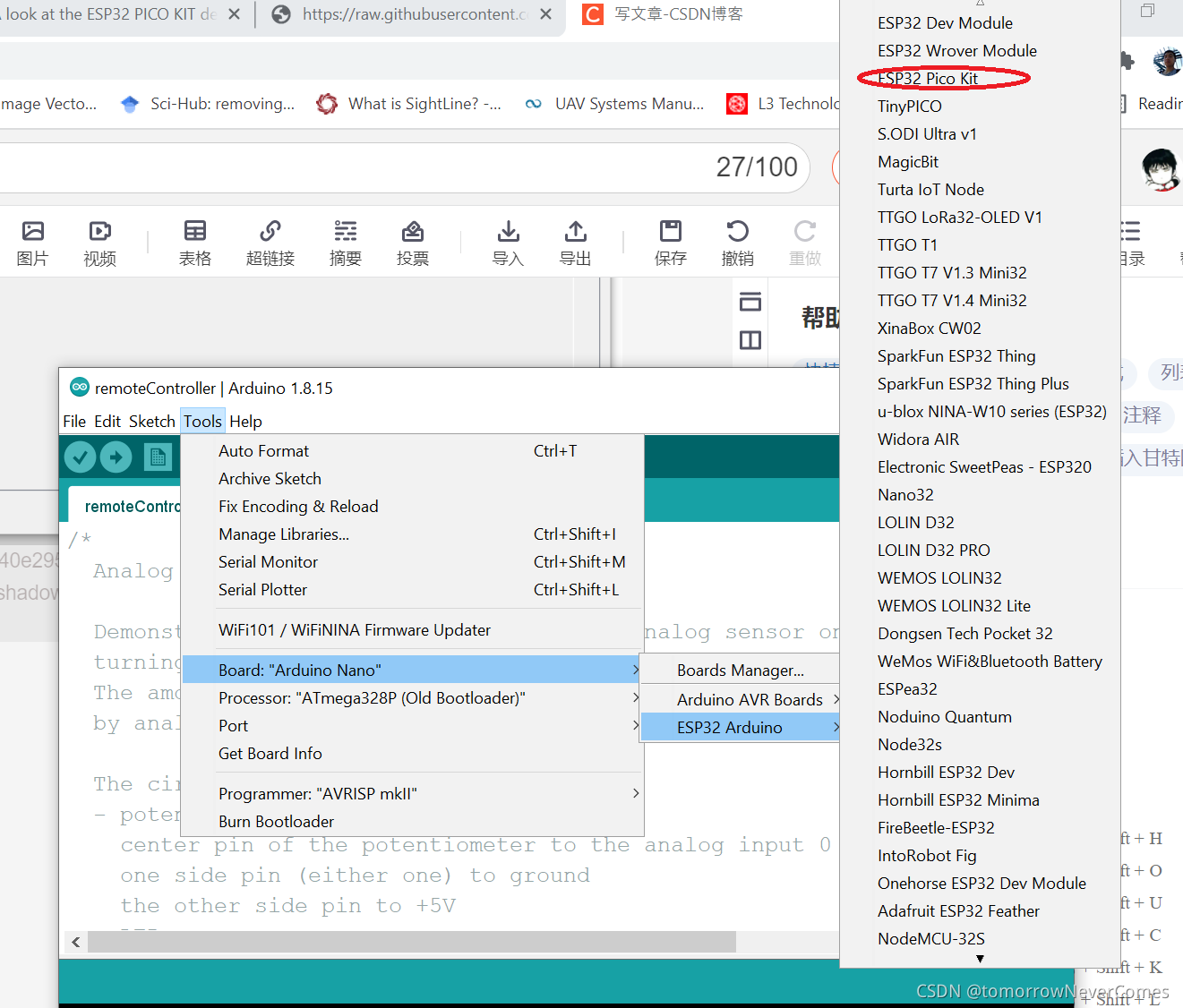Click the Upload arrow icon in Arduino

pyautogui.click(x=116, y=457)
